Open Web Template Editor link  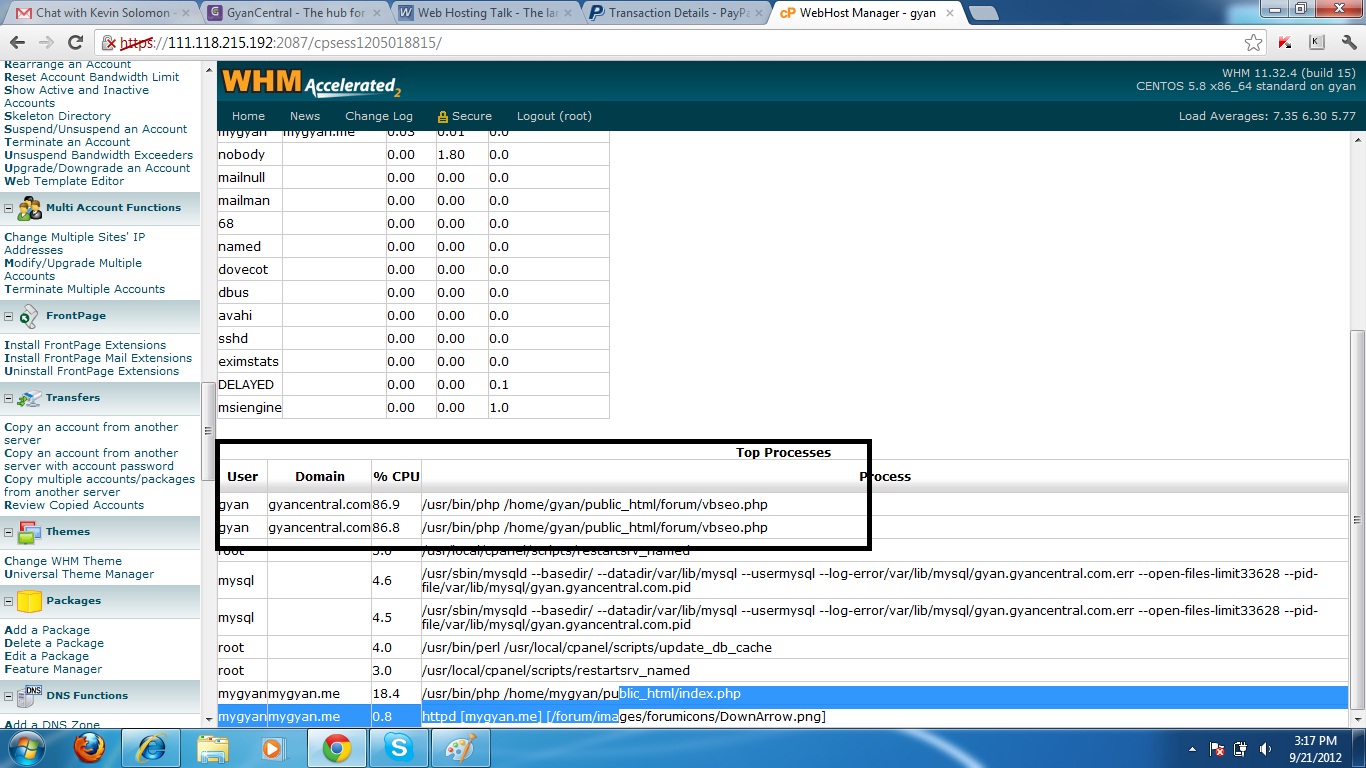pyautogui.click(x=64, y=181)
